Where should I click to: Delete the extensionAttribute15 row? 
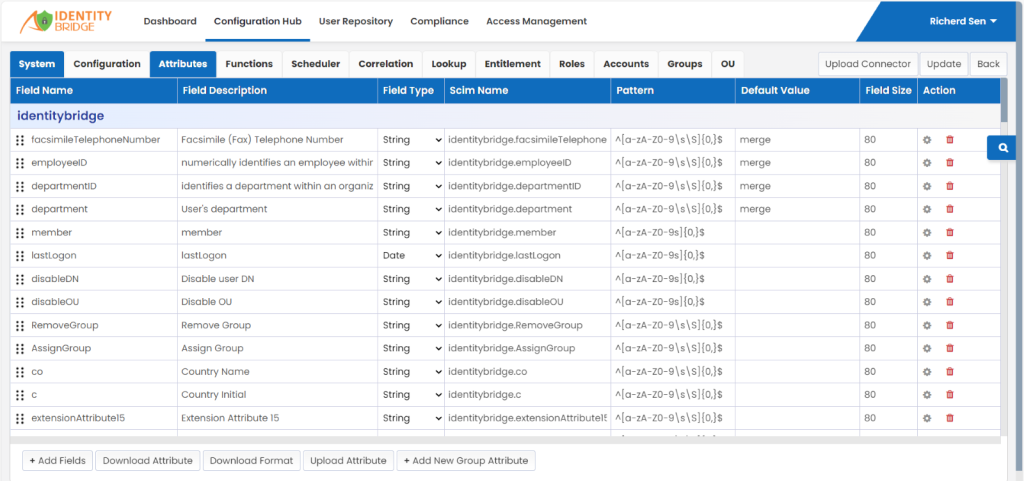(950, 418)
